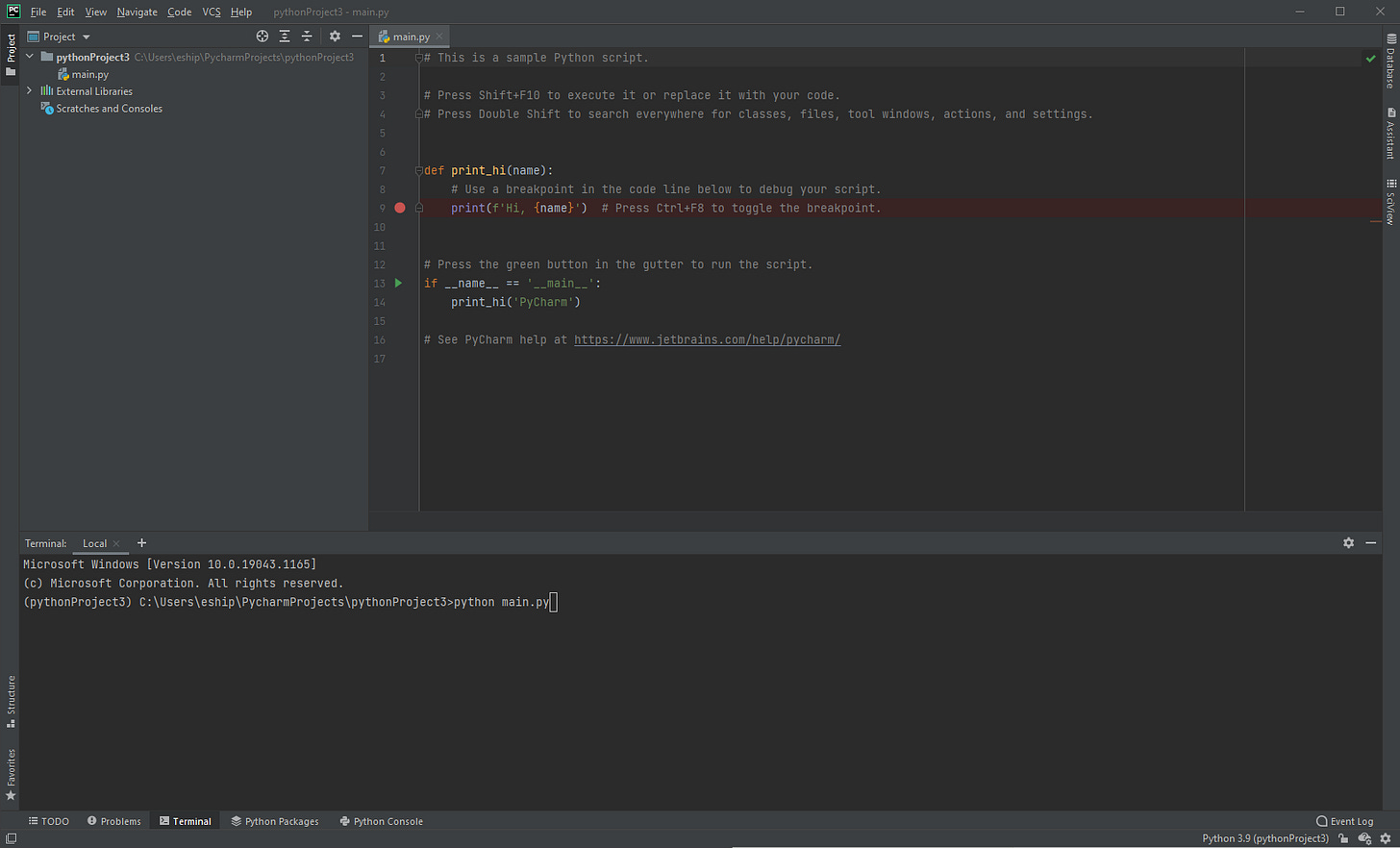The height and width of the screenshot is (848, 1400).
Task: Toggle the Terminal tool window button
Action: coord(186,821)
